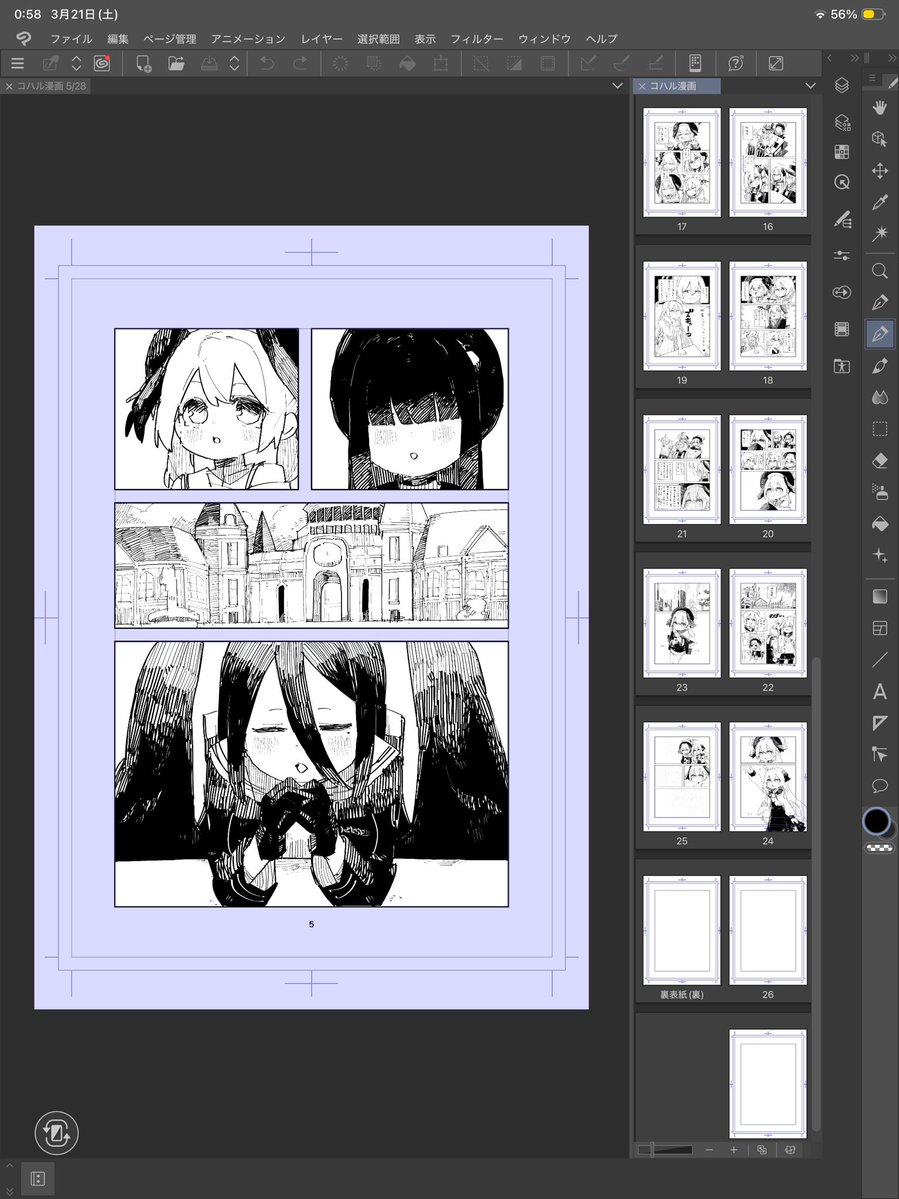Viewport: 899px width, 1199px height.
Task: Select the highlighted Pen tool
Action: [878, 334]
